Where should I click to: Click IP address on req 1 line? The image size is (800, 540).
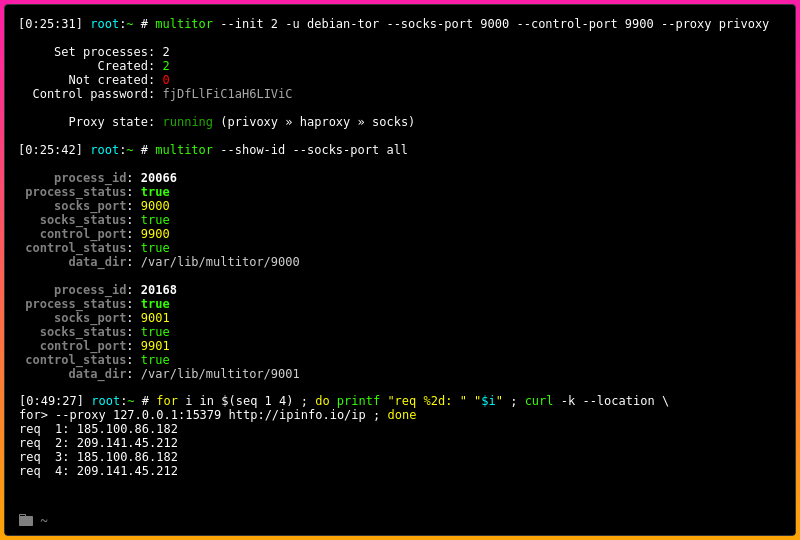pos(127,429)
